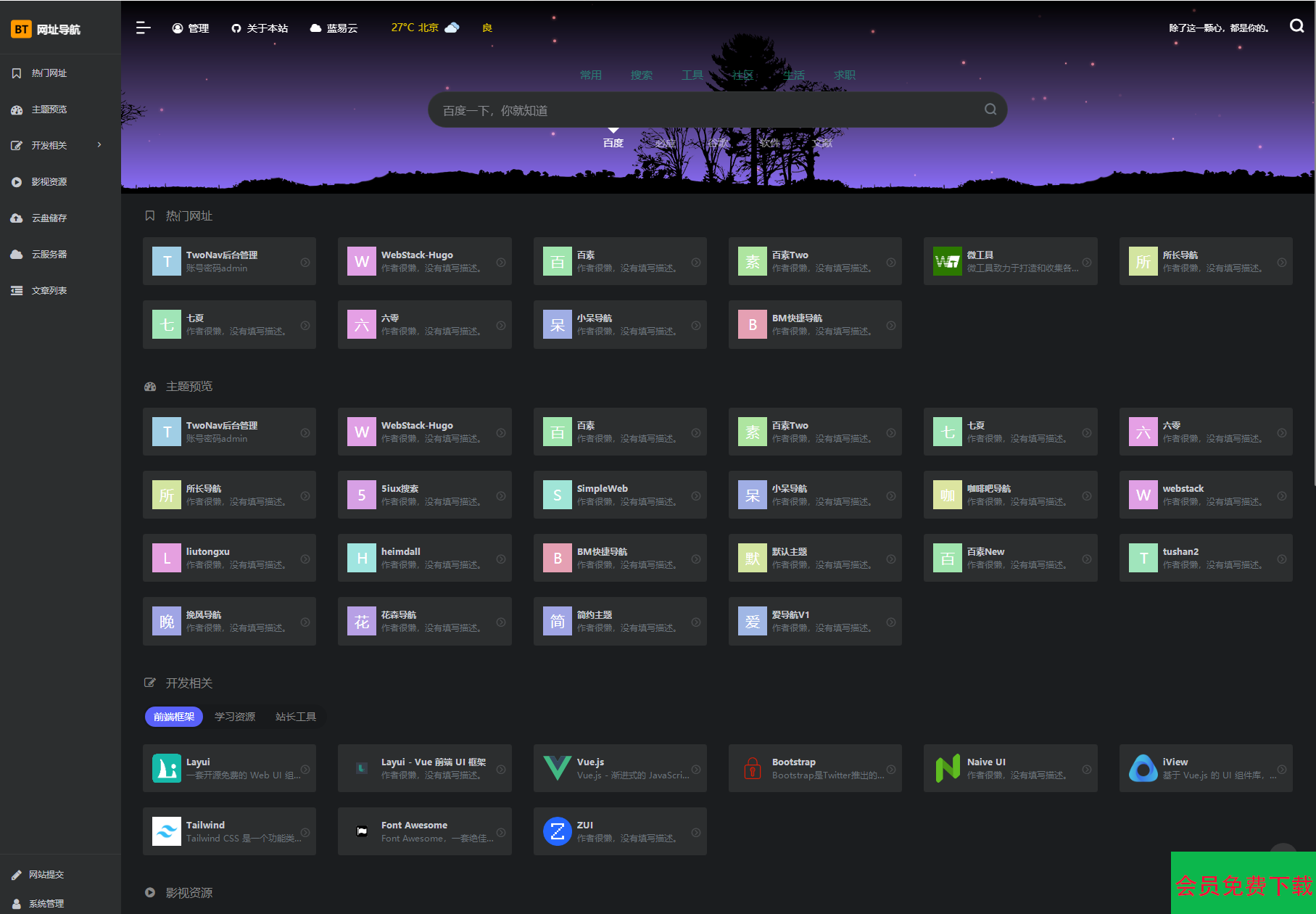Click the Naive UI logo icon

[947, 768]
